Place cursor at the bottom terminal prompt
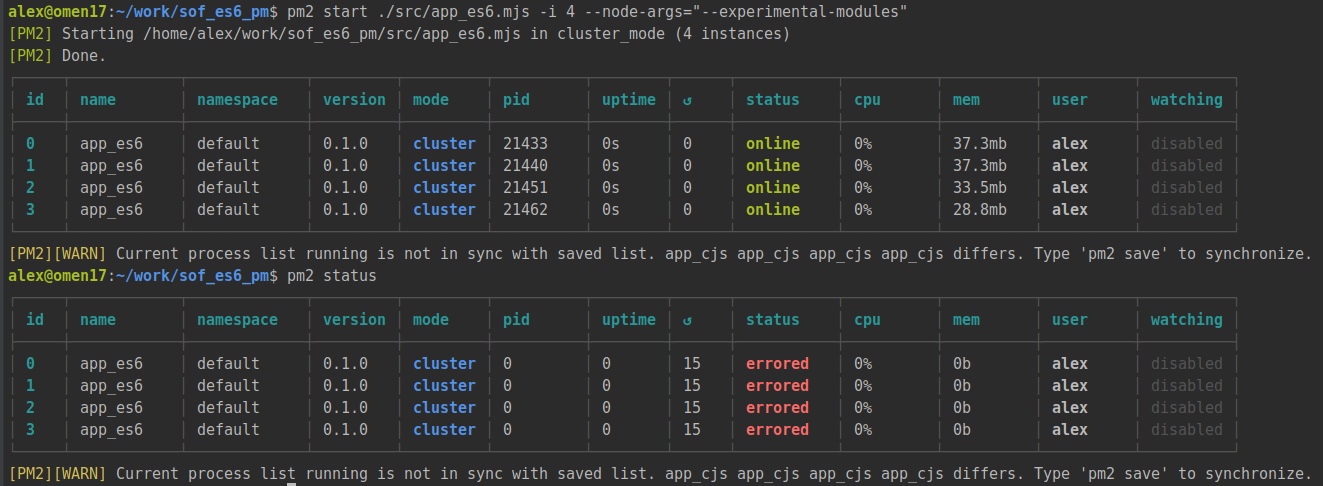1323x486 pixels. point(291,482)
